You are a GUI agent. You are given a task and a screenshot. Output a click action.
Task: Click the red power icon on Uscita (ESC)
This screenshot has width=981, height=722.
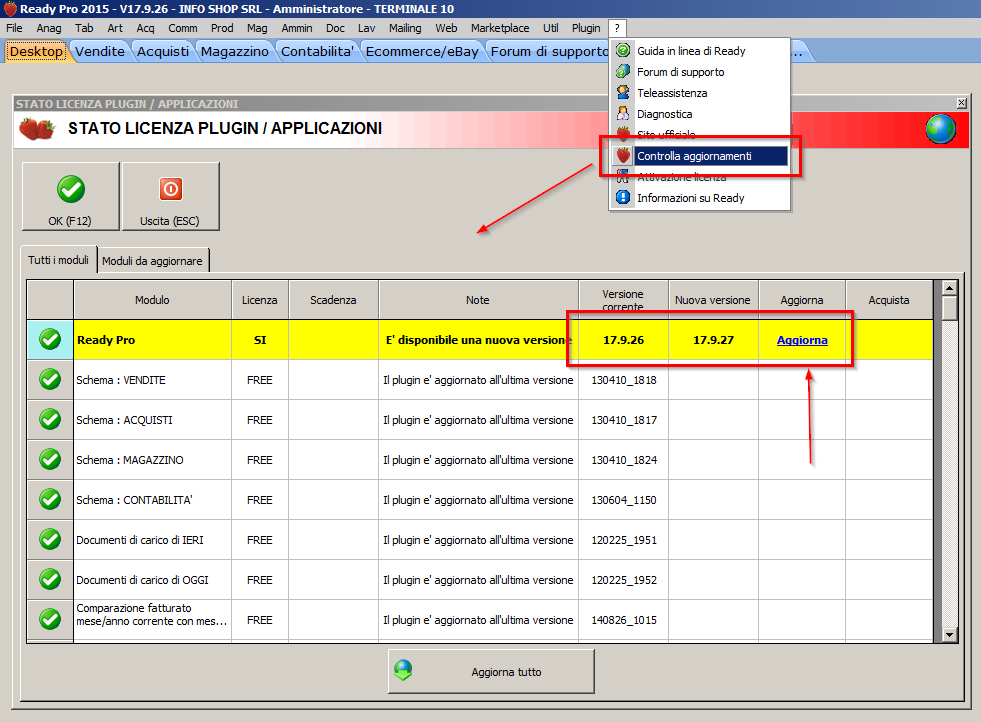pyautogui.click(x=170, y=189)
